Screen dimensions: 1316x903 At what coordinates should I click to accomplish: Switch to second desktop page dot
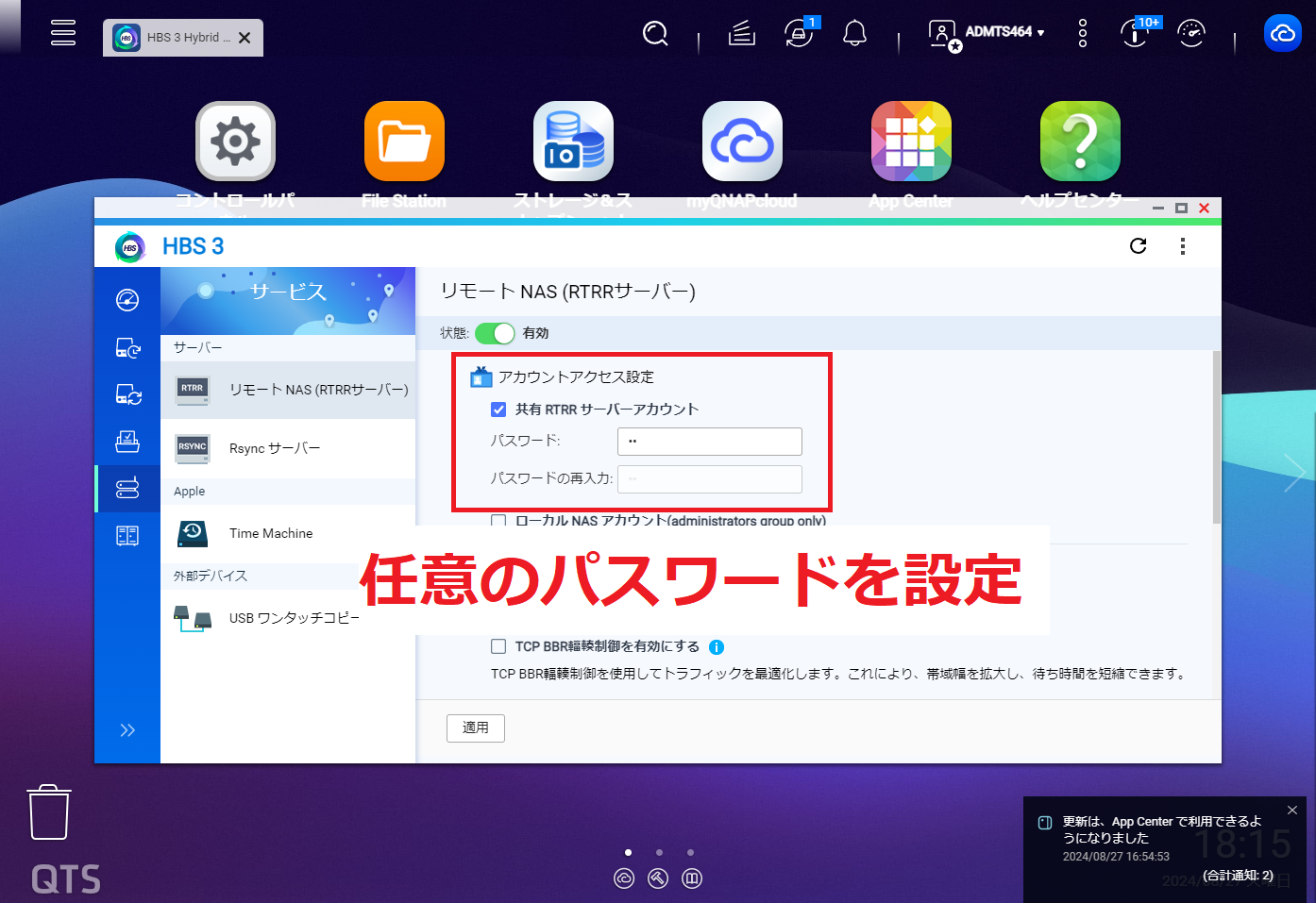tap(659, 852)
